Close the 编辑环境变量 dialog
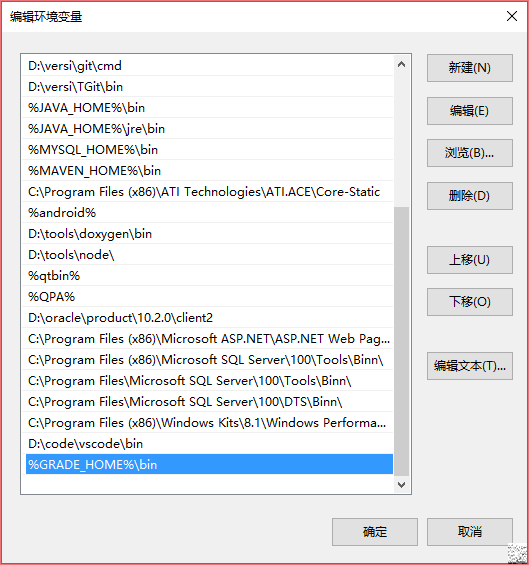Viewport: 529px width, 565px height. point(512,16)
